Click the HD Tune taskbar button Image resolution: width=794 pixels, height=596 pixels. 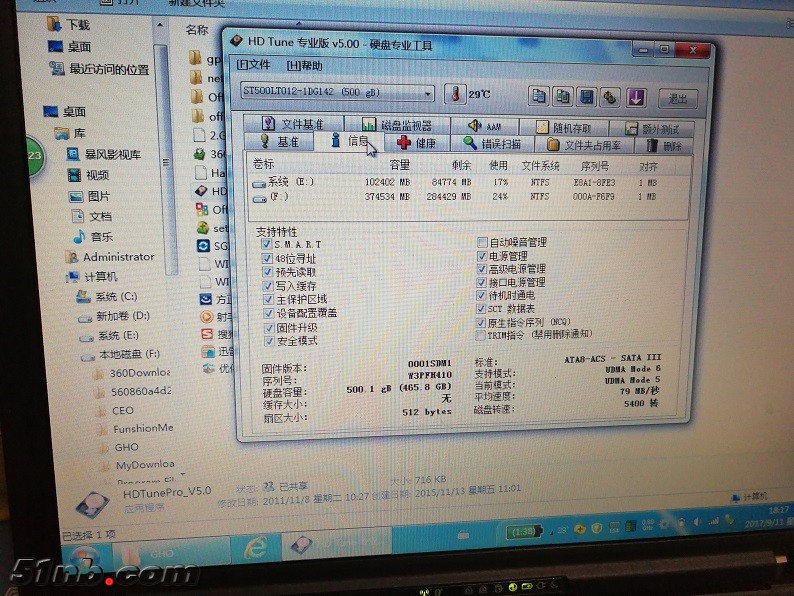(336, 543)
